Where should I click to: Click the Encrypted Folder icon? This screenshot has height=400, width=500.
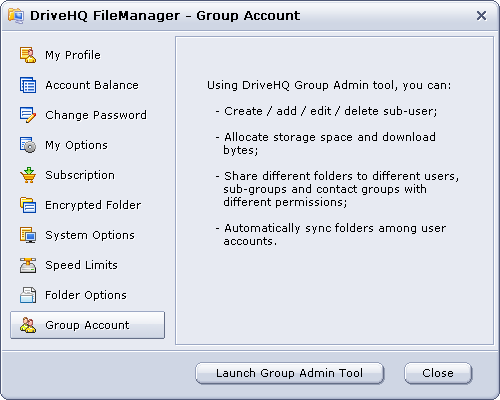(x=28, y=205)
